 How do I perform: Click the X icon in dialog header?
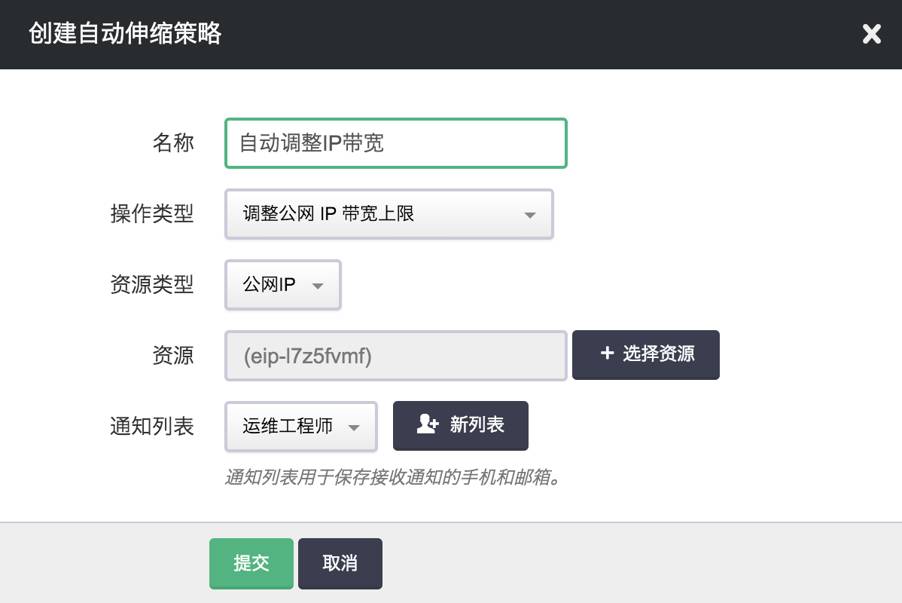coord(871,33)
